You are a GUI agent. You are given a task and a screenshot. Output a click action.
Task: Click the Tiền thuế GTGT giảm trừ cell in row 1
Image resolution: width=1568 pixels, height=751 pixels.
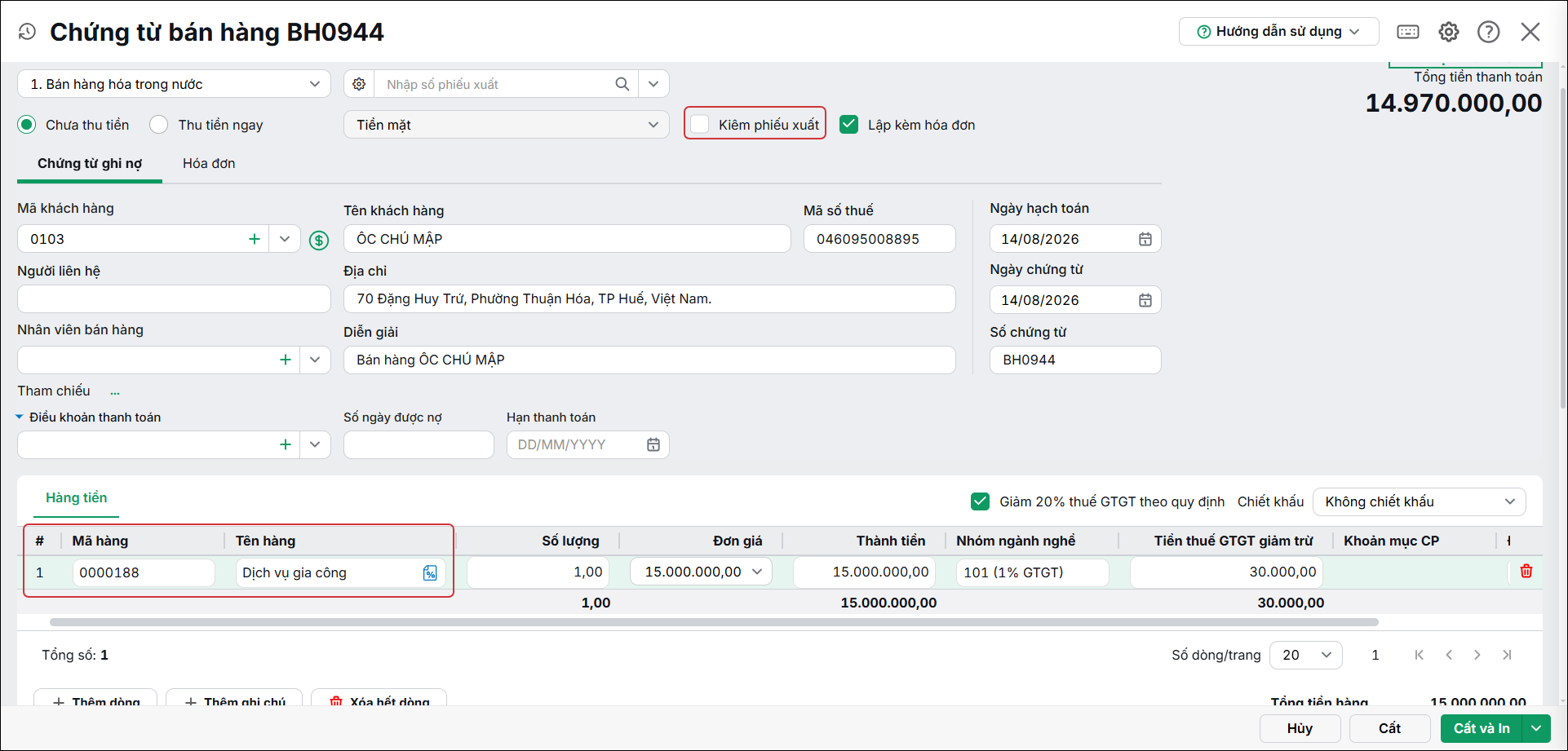[x=1226, y=572]
